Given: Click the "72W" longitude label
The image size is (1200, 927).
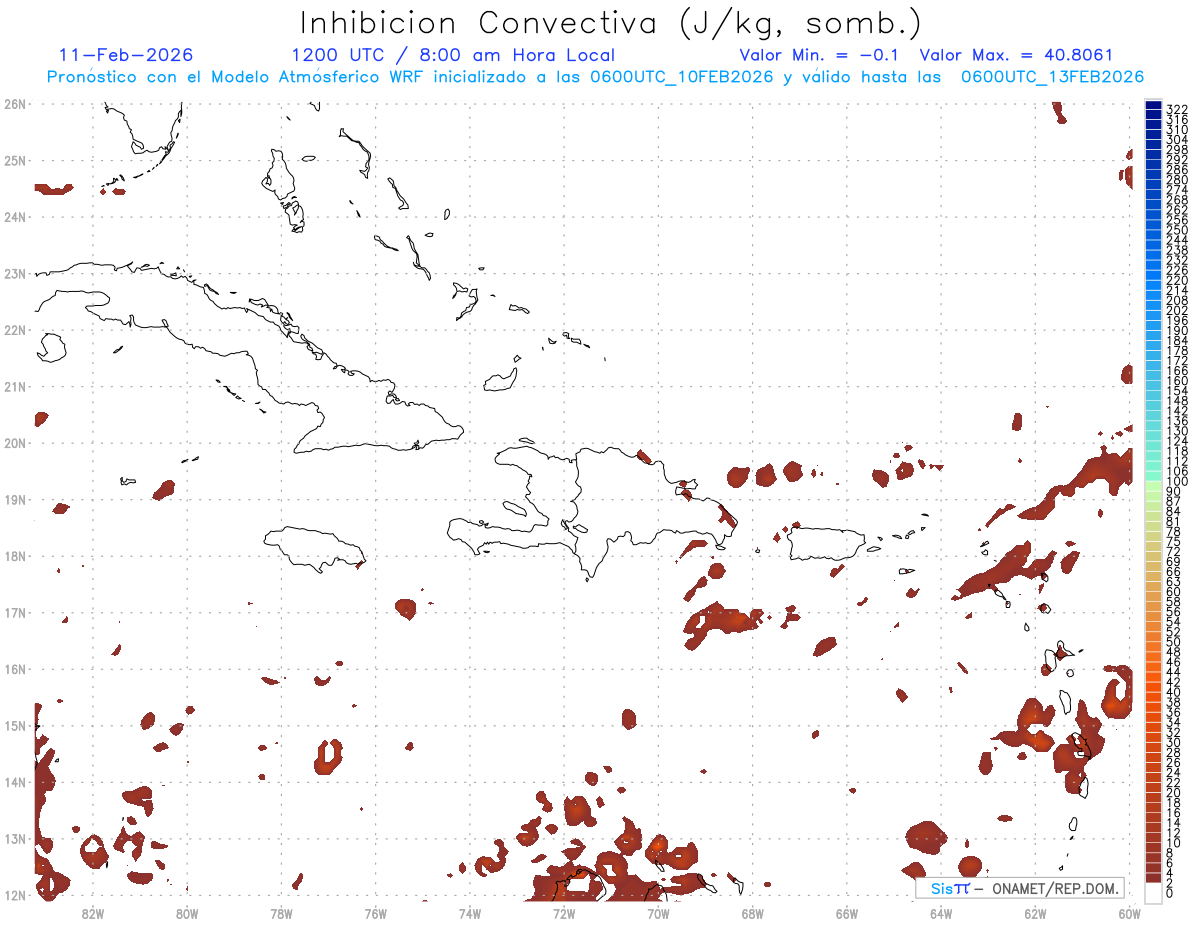Looking at the screenshot, I should (x=564, y=912).
